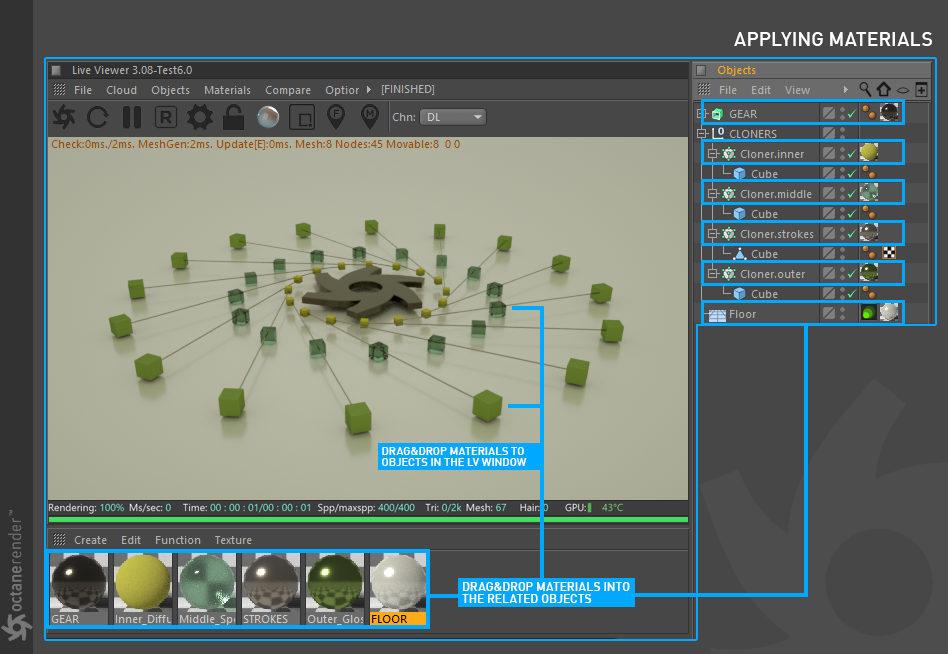
Task: Toggle the enable checkmark for Cloner.inner
Action: 851,154
